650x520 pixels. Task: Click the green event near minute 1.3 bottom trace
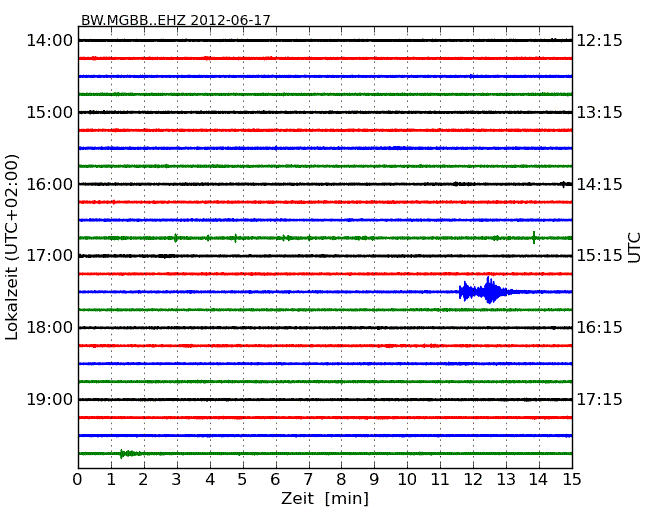pos(130,454)
